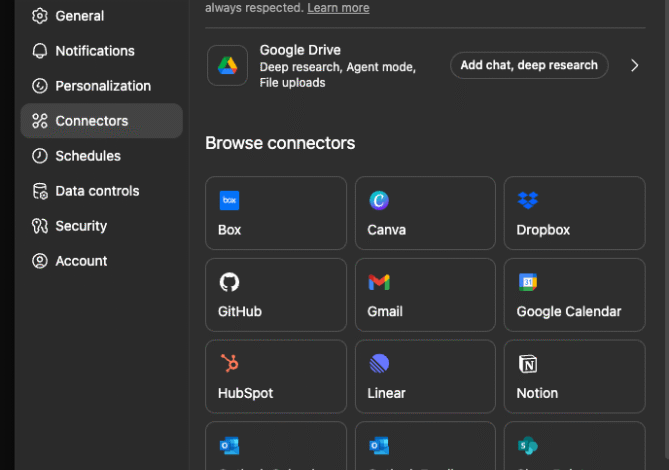Viewport: 669px width, 470px height.
Task: Switch to the Security section
Action: [81, 226]
